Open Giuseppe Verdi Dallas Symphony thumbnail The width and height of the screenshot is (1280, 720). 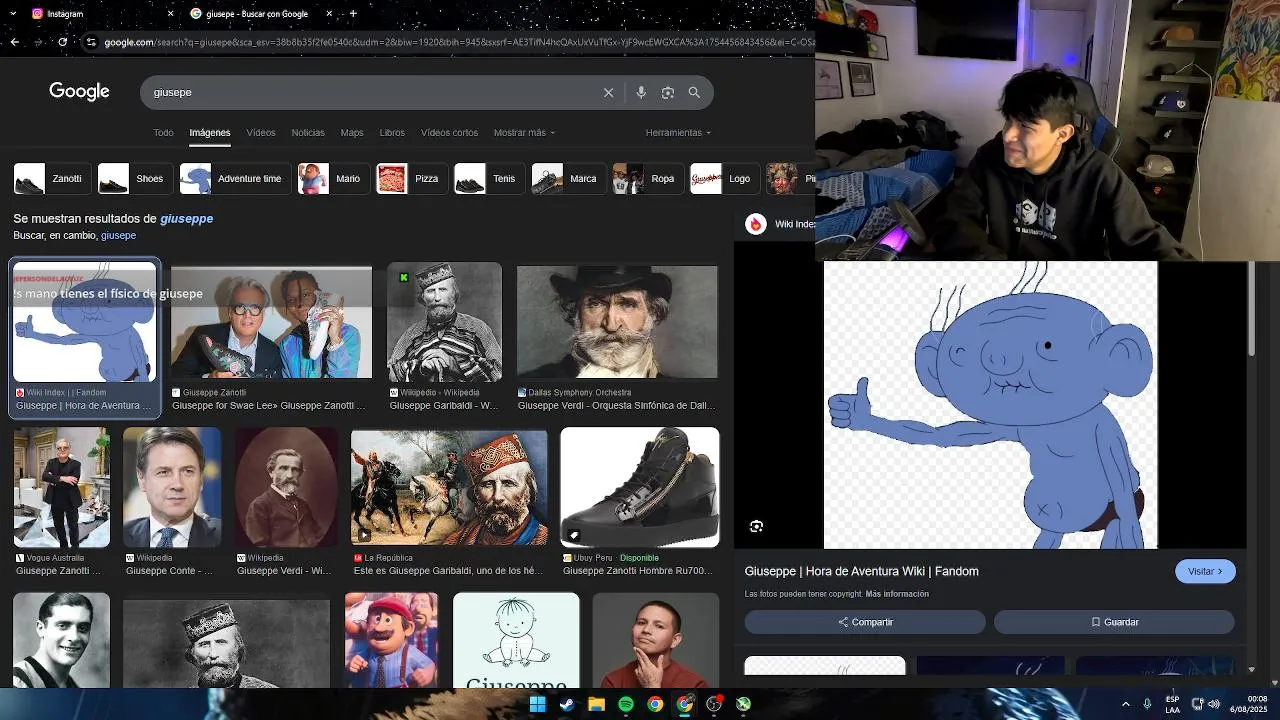(617, 323)
